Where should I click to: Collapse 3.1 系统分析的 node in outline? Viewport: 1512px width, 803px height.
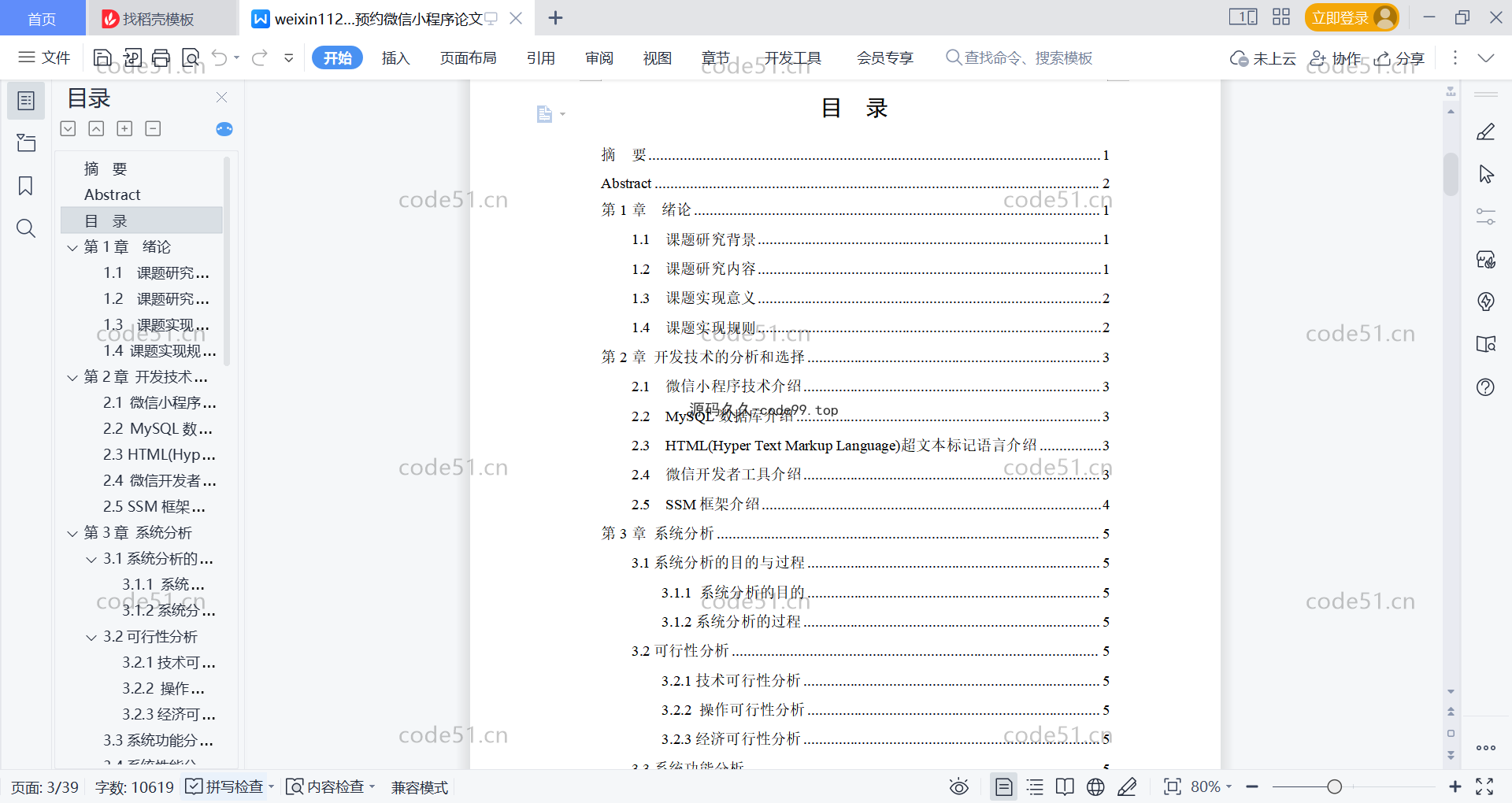pyautogui.click(x=91, y=560)
